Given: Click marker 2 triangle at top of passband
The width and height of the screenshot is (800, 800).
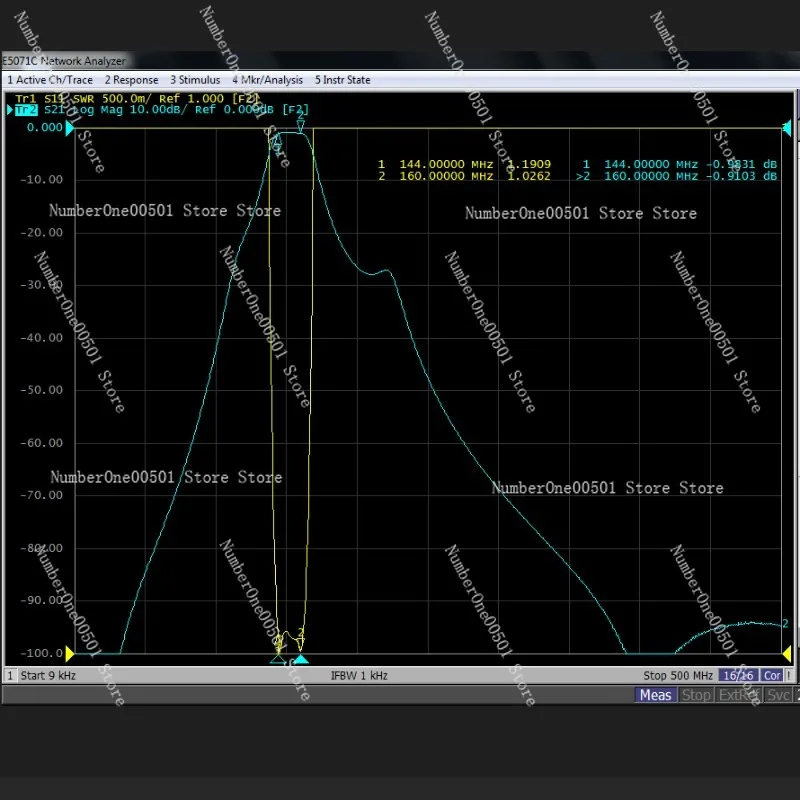Looking at the screenshot, I should (300, 123).
